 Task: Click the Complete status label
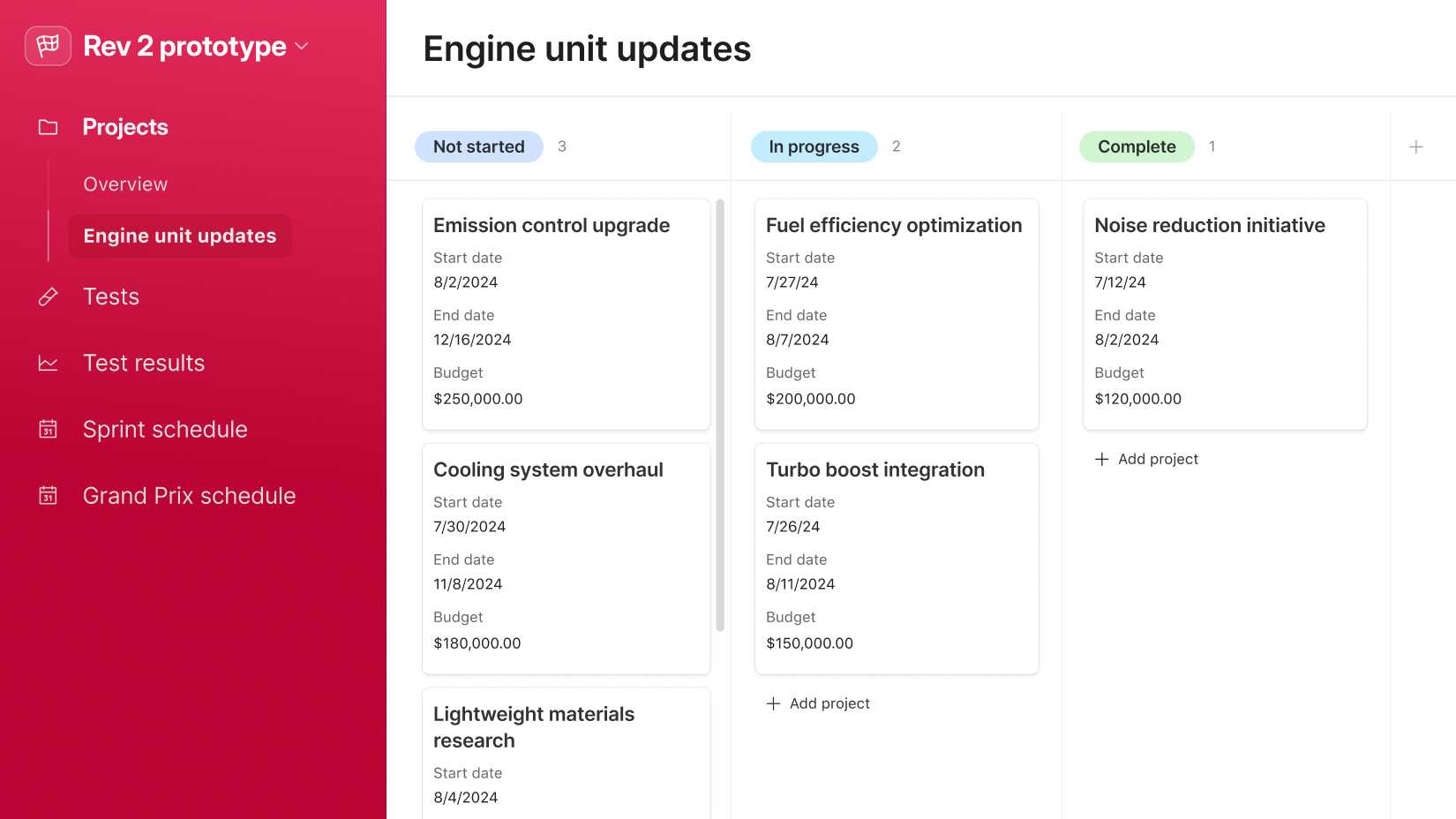tap(1137, 147)
